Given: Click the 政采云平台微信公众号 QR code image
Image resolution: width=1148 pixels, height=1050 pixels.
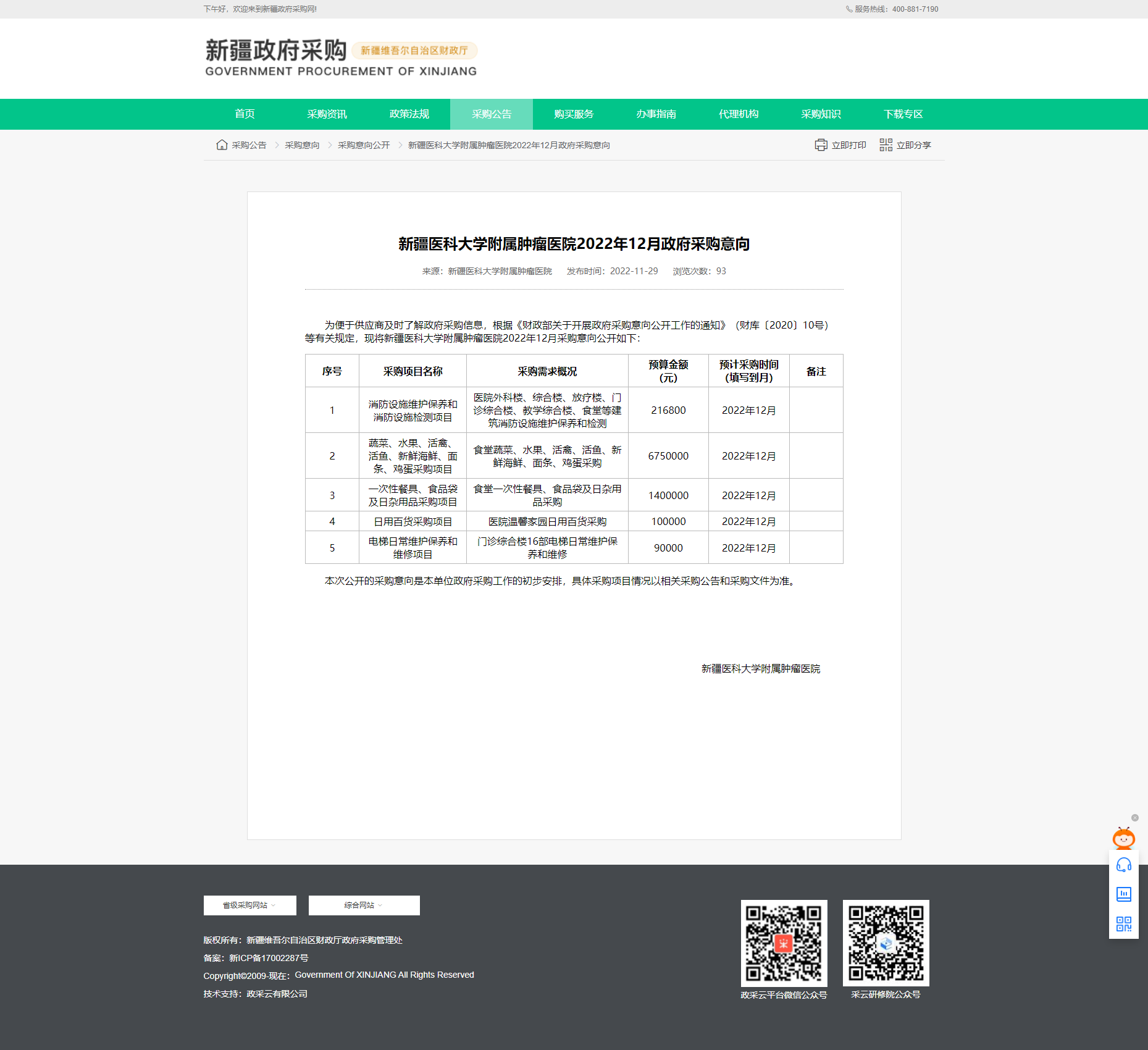Looking at the screenshot, I should click(x=784, y=943).
